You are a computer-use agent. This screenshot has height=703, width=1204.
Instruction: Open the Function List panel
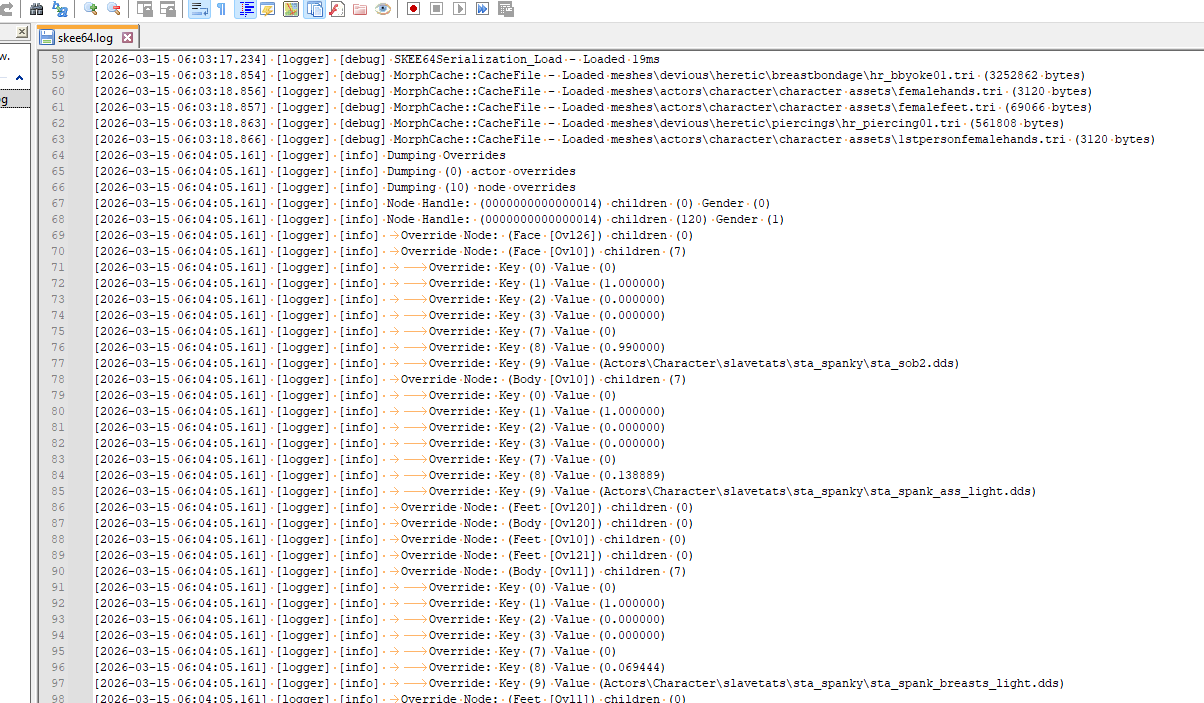337,9
